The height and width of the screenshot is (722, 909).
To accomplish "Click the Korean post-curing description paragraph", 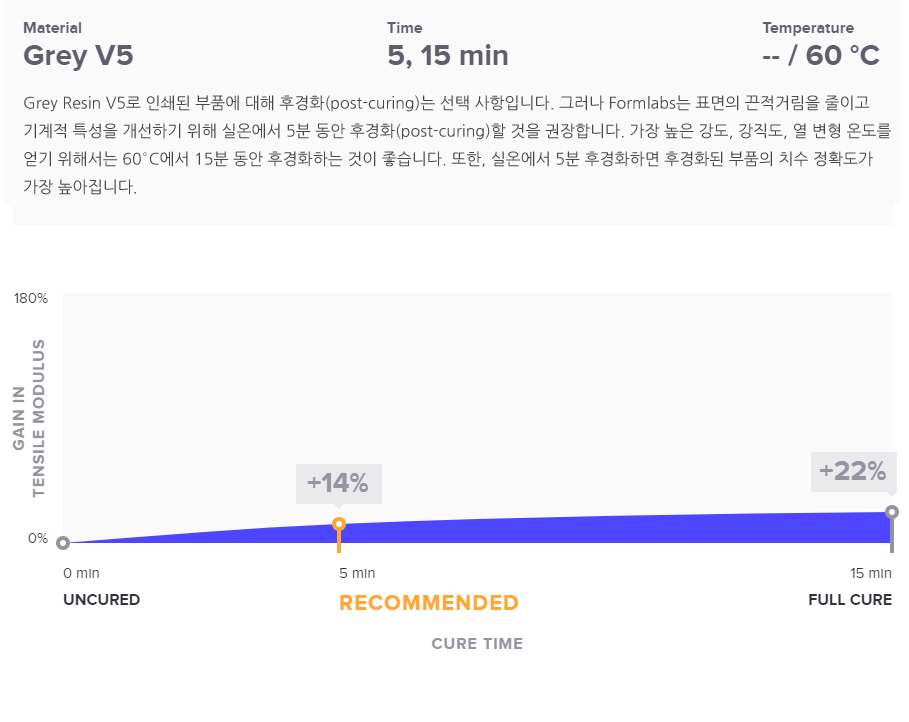I will pyautogui.click(x=457, y=144).
